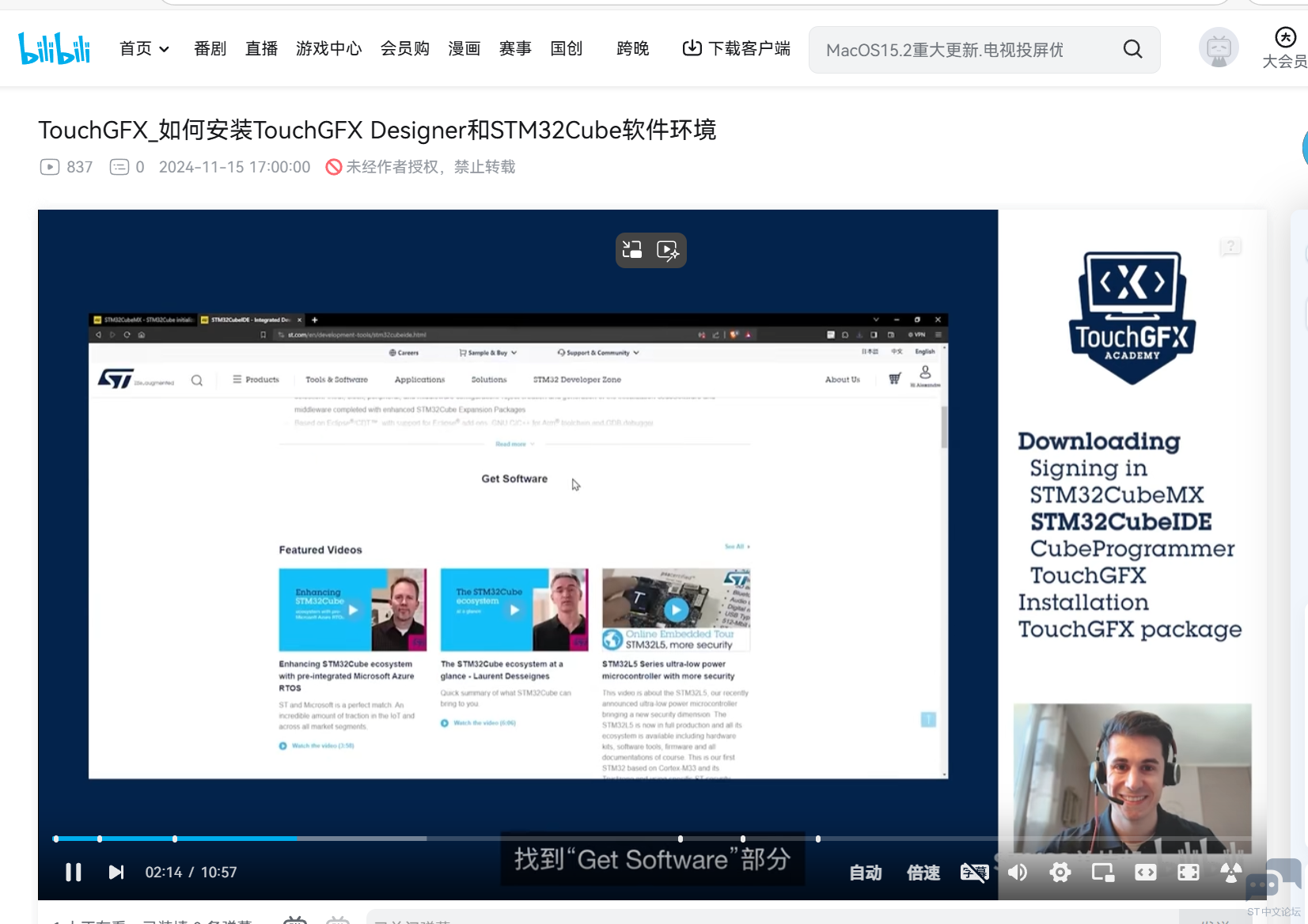
Task: Click the play-with-sparkle icon atop the video
Action: [668, 250]
